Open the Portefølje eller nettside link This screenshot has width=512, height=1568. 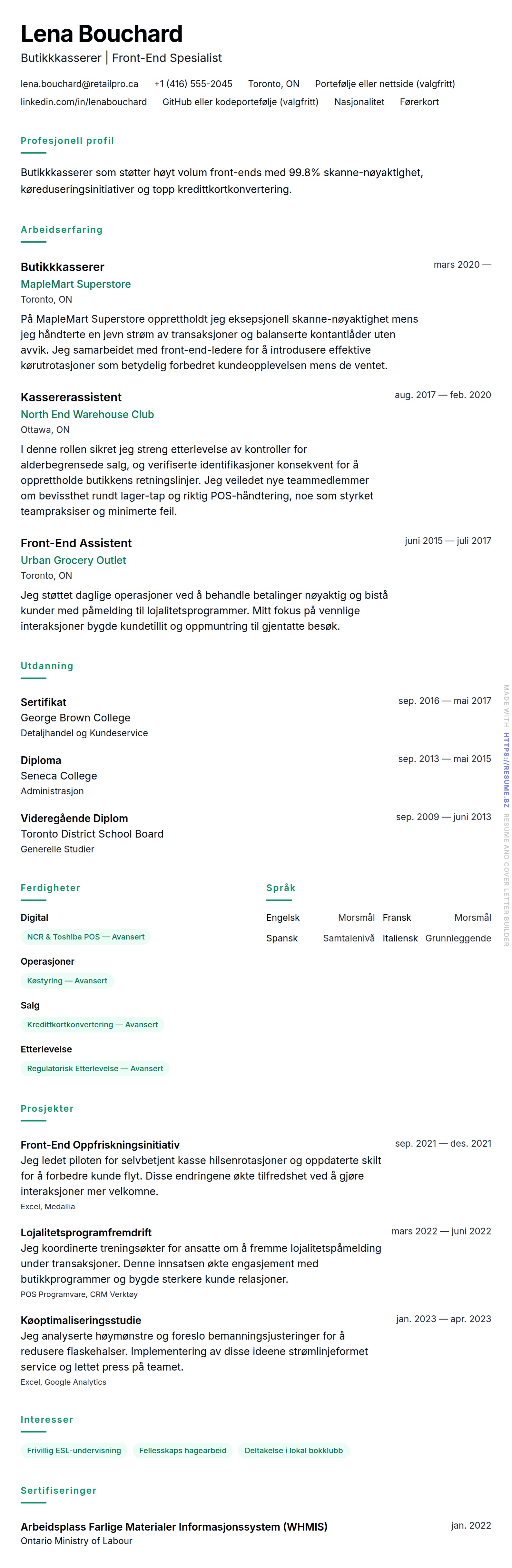[x=384, y=84]
